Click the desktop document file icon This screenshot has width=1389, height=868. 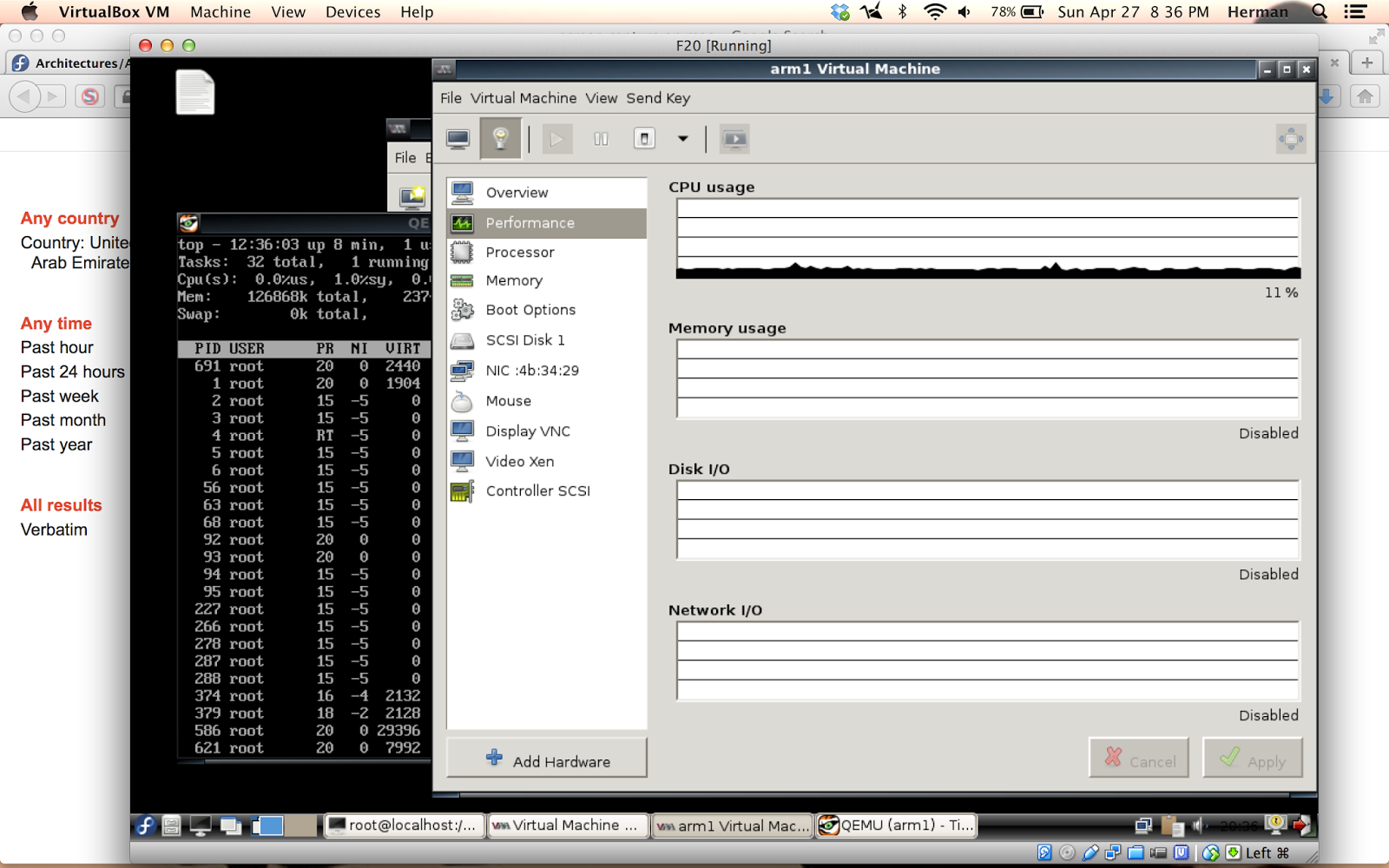[195, 92]
